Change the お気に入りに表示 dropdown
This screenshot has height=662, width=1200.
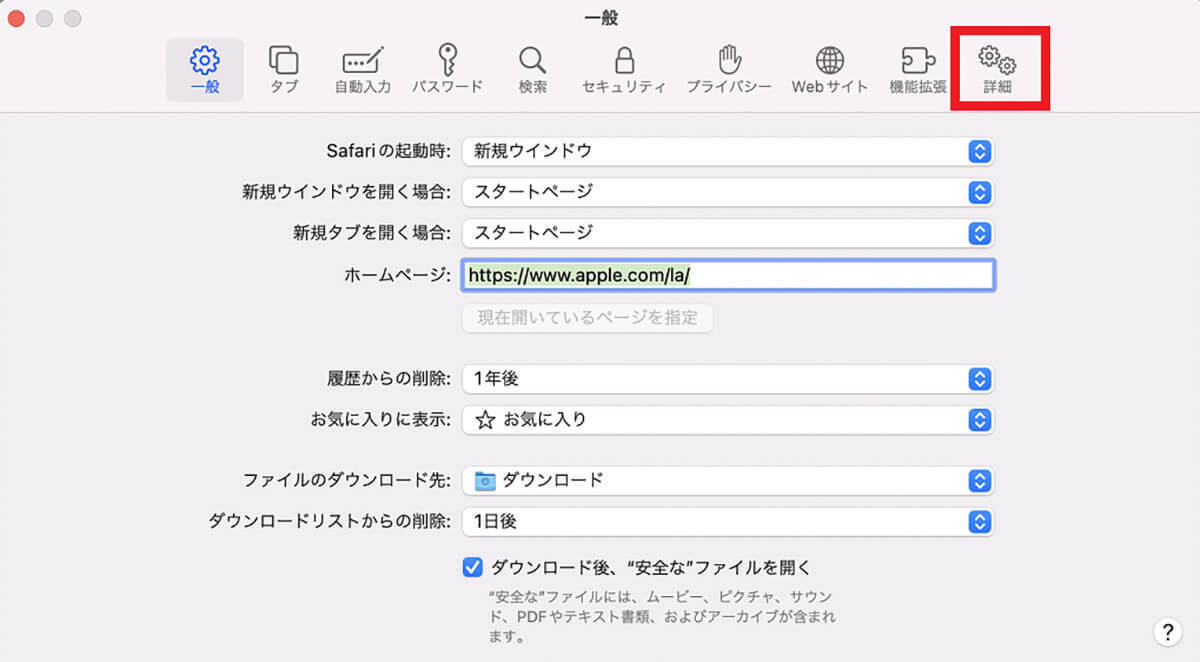727,420
